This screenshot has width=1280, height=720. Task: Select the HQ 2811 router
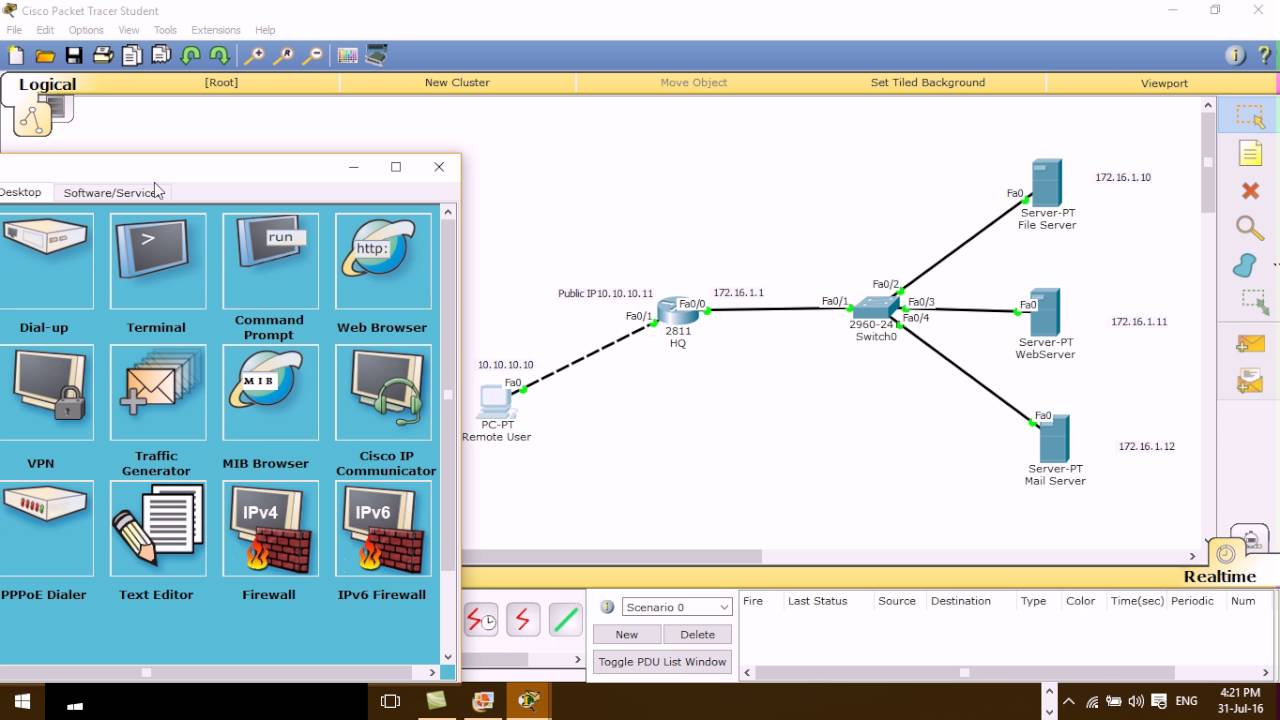(x=678, y=313)
